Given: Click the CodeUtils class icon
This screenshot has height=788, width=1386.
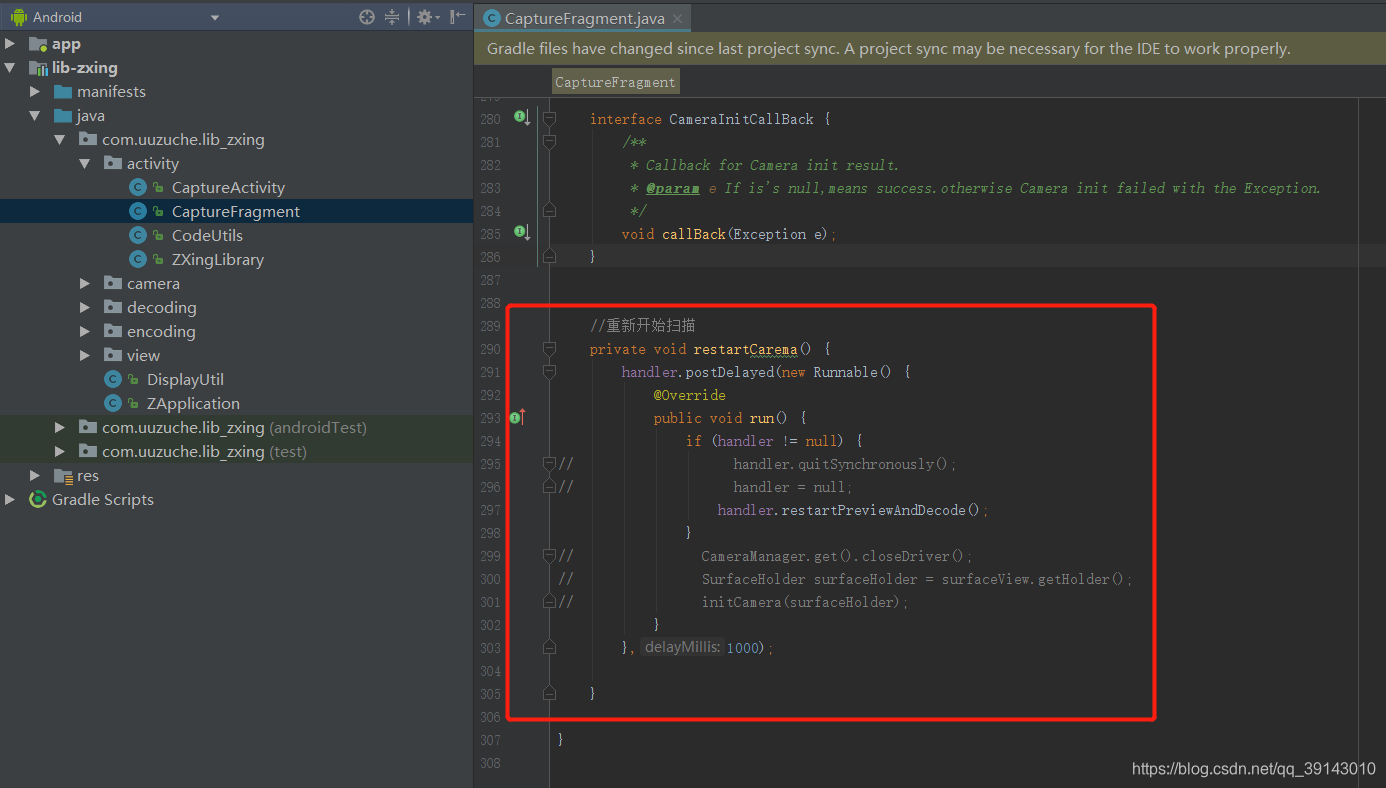Looking at the screenshot, I should coord(138,236).
